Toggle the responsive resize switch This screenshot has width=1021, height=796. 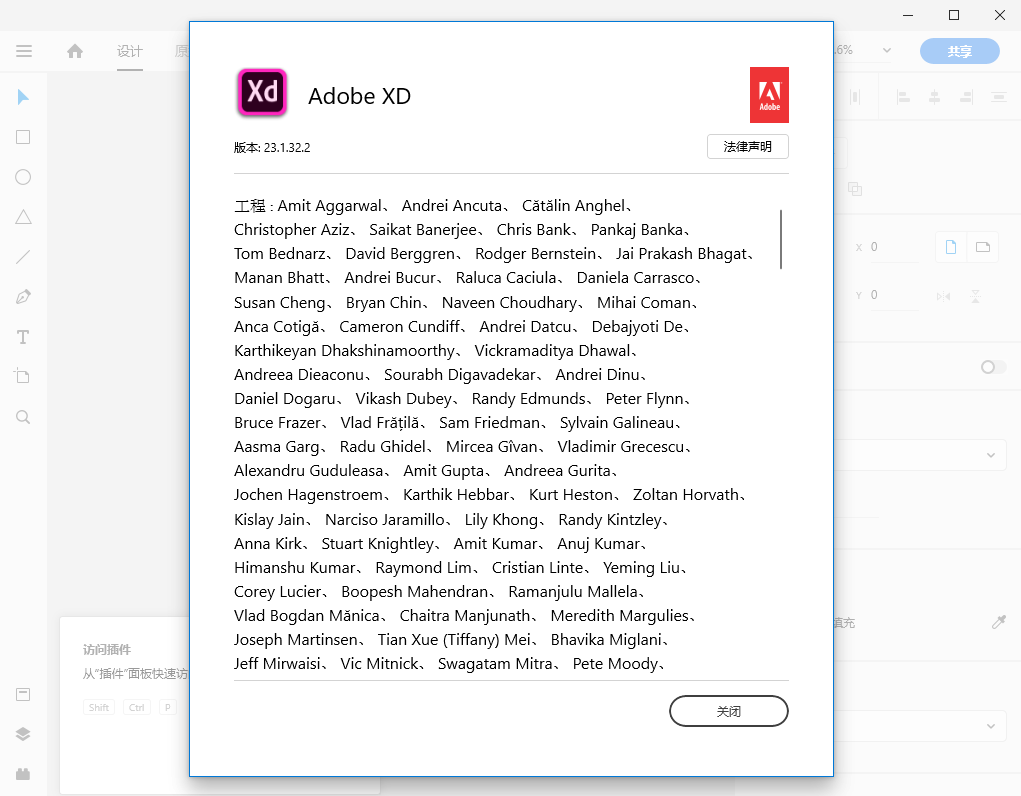pyautogui.click(x=992, y=367)
